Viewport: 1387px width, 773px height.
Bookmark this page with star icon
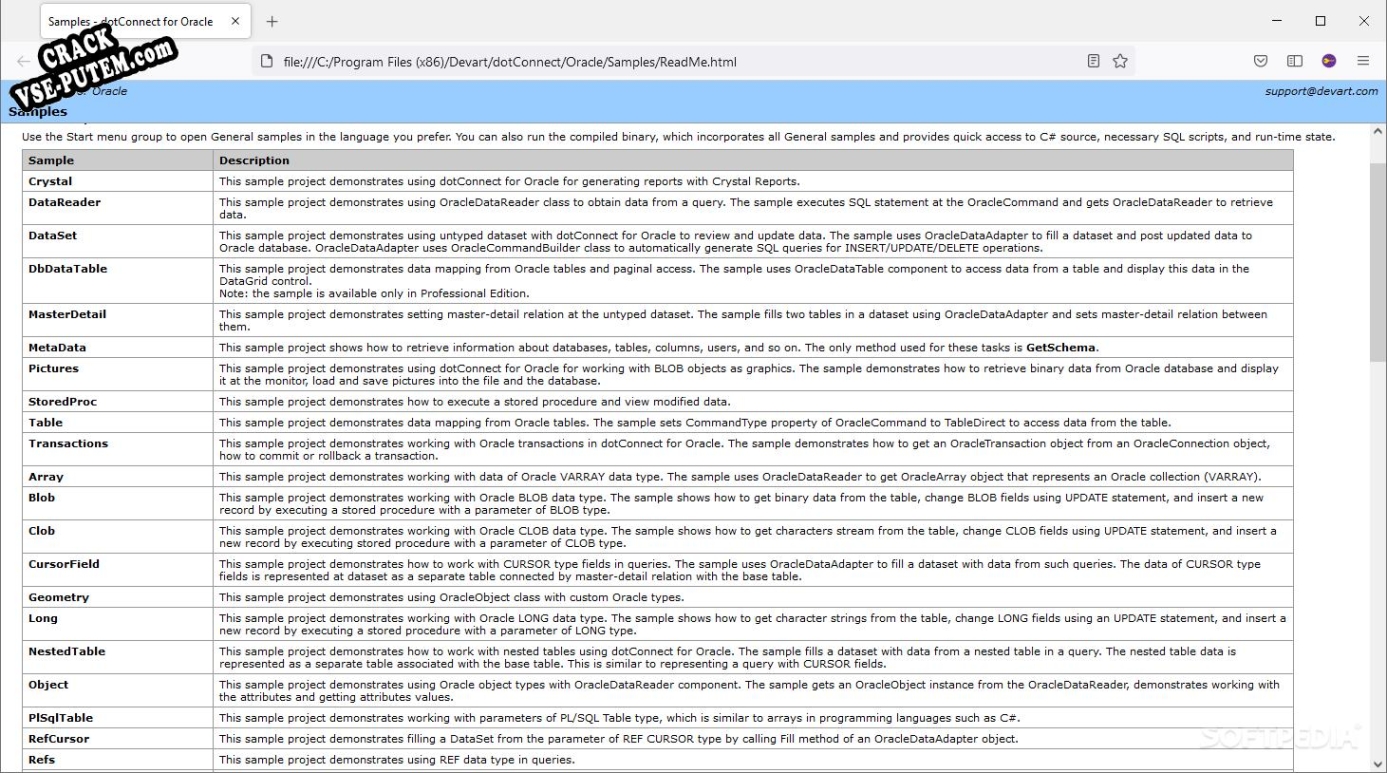(x=1120, y=61)
